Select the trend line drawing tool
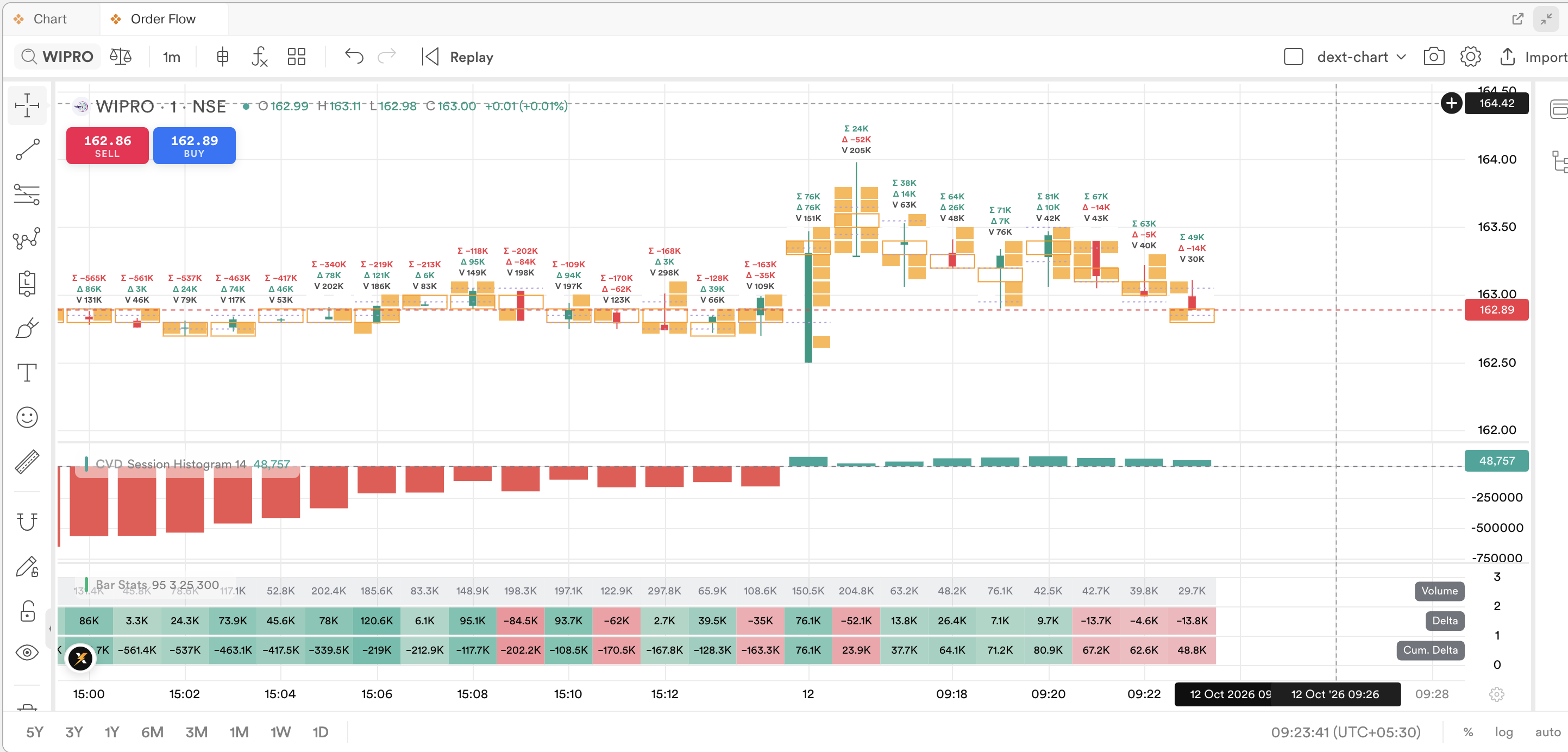This screenshot has height=752, width=1568. (x=27, y=149)
